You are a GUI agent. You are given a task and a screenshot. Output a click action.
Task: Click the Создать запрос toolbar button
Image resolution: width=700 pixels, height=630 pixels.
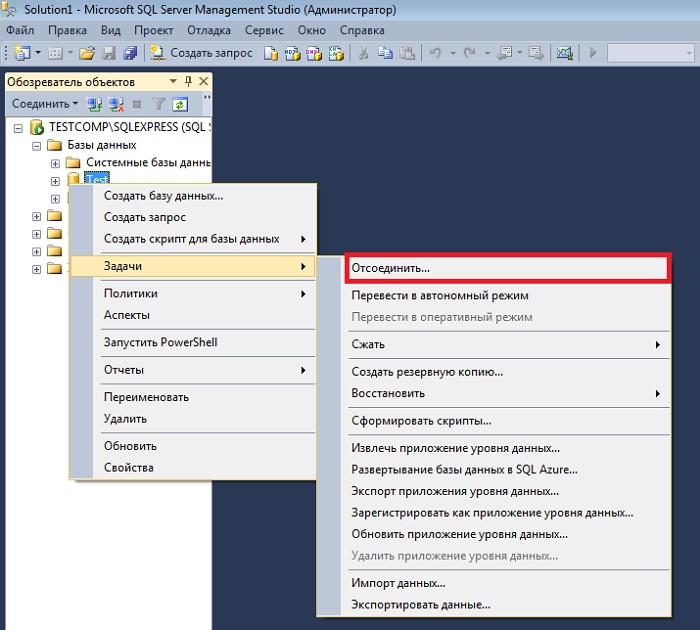coord(201,53)
